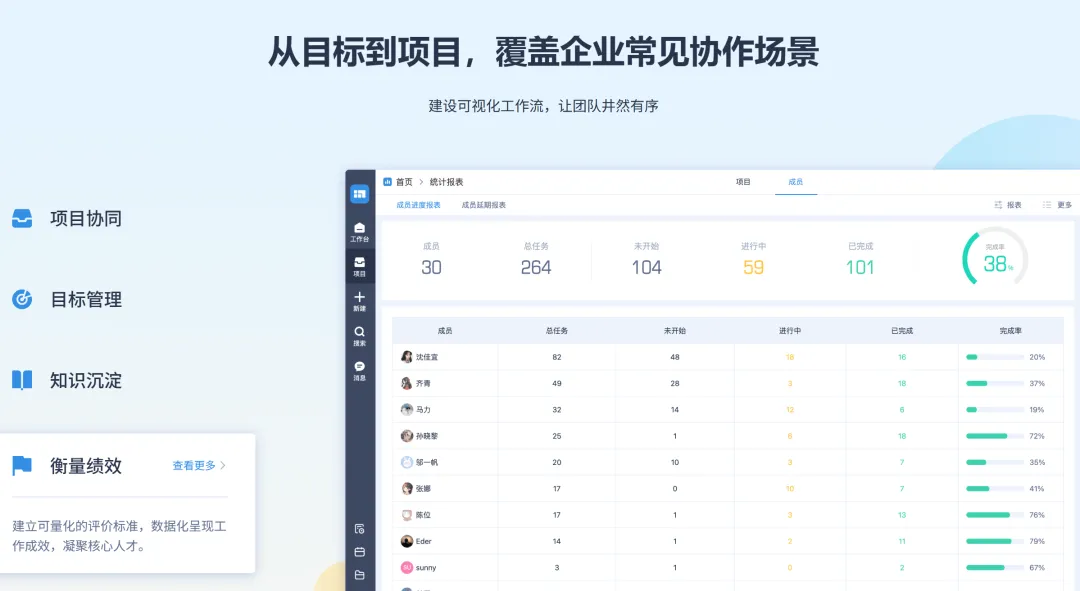The height and width of the screenshot is (591, 1080).
Task: Click sunny's pink avatar
Action: coord(407,568)
